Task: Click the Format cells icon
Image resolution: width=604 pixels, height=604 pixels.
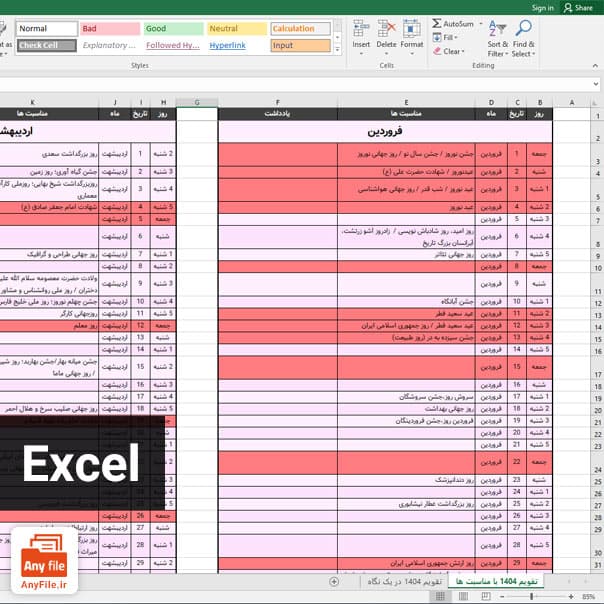Action: (x=411, y=29)
